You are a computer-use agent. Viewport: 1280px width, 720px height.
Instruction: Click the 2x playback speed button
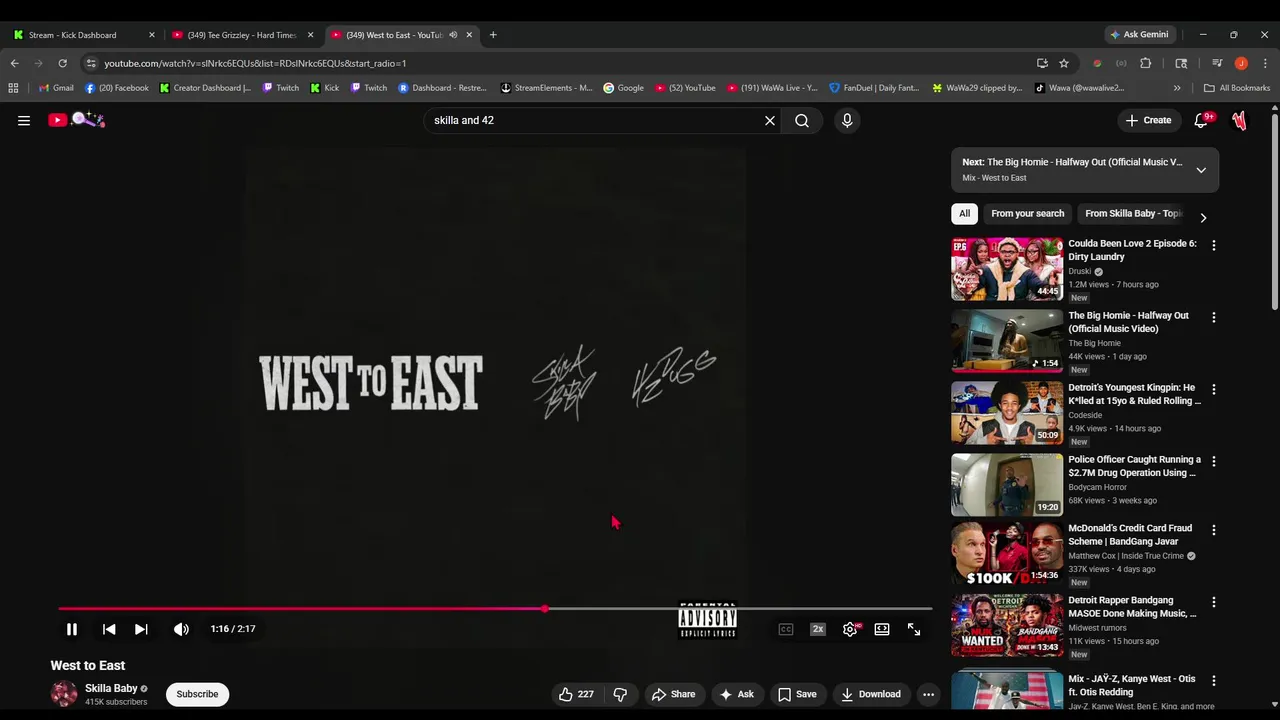point(818,629)
